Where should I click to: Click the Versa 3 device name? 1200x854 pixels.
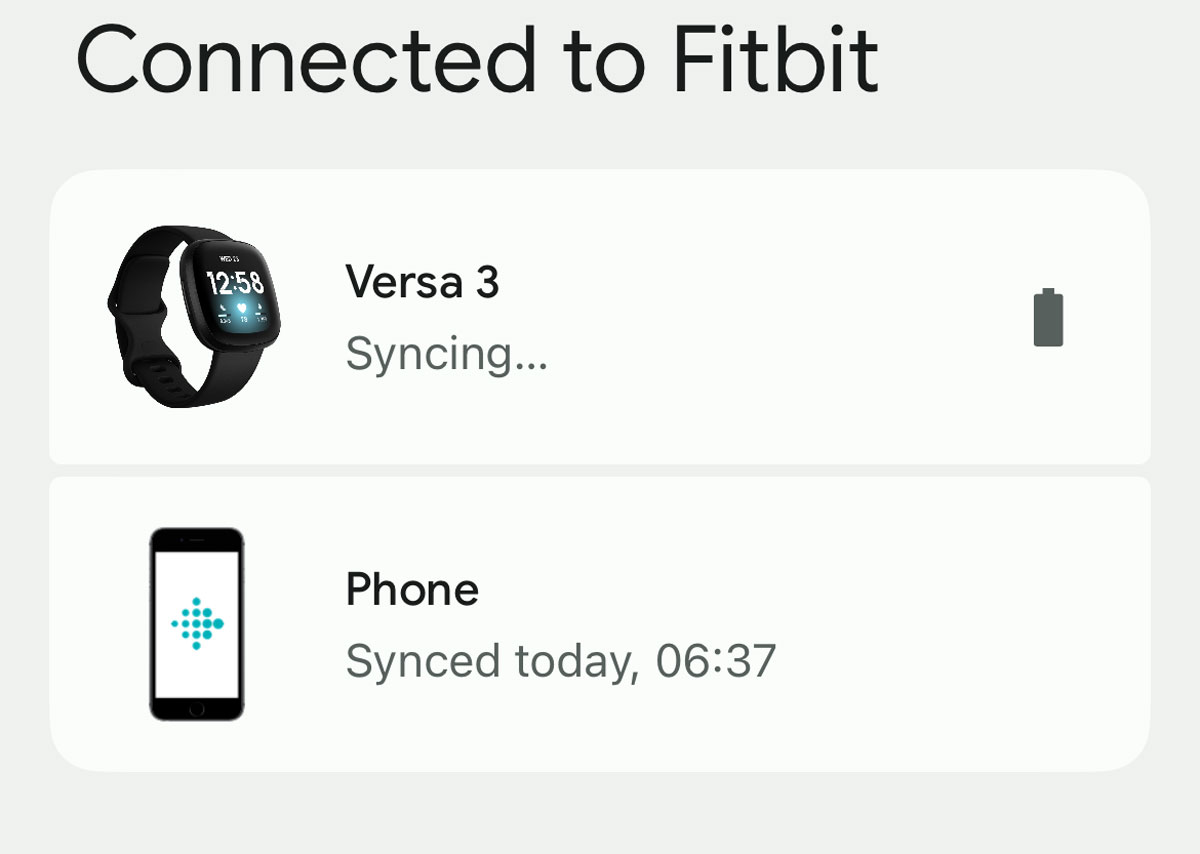[x=420, y=283]
